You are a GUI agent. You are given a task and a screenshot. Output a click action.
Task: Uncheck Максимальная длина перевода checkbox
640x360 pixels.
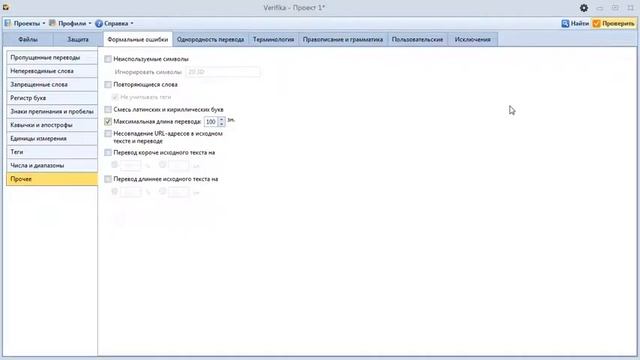point(108,122)
